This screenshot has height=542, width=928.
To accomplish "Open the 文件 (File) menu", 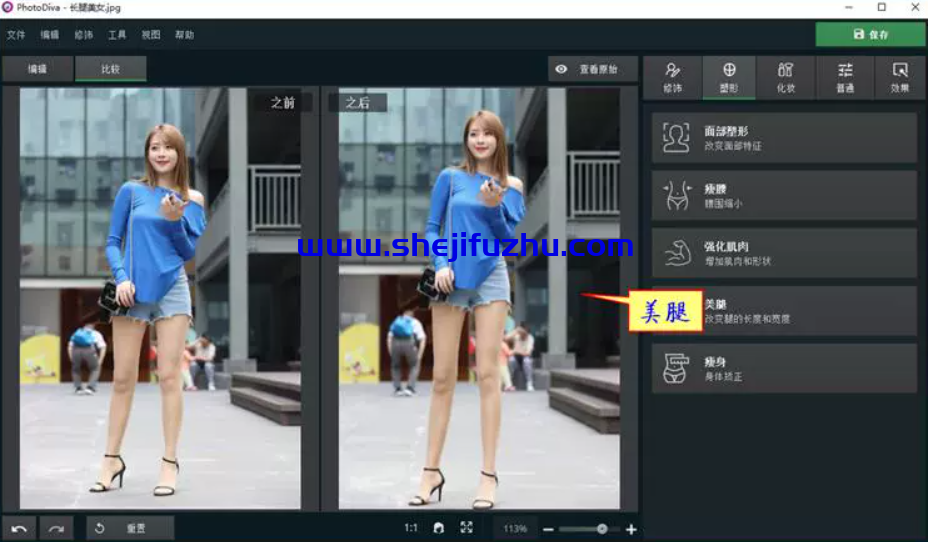I will point(16,35).
